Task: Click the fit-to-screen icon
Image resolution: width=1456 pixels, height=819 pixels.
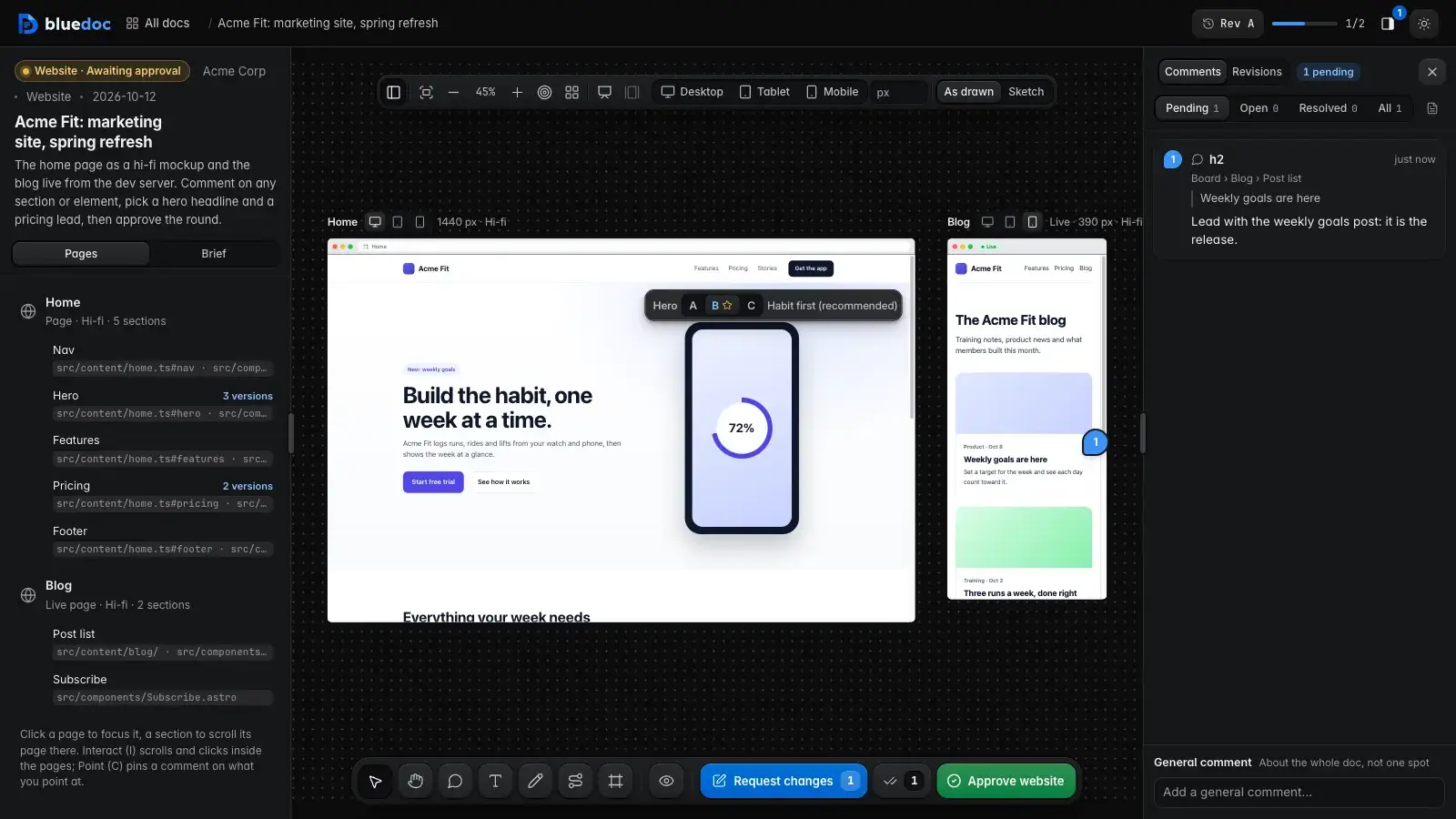Action: point(426,92)
